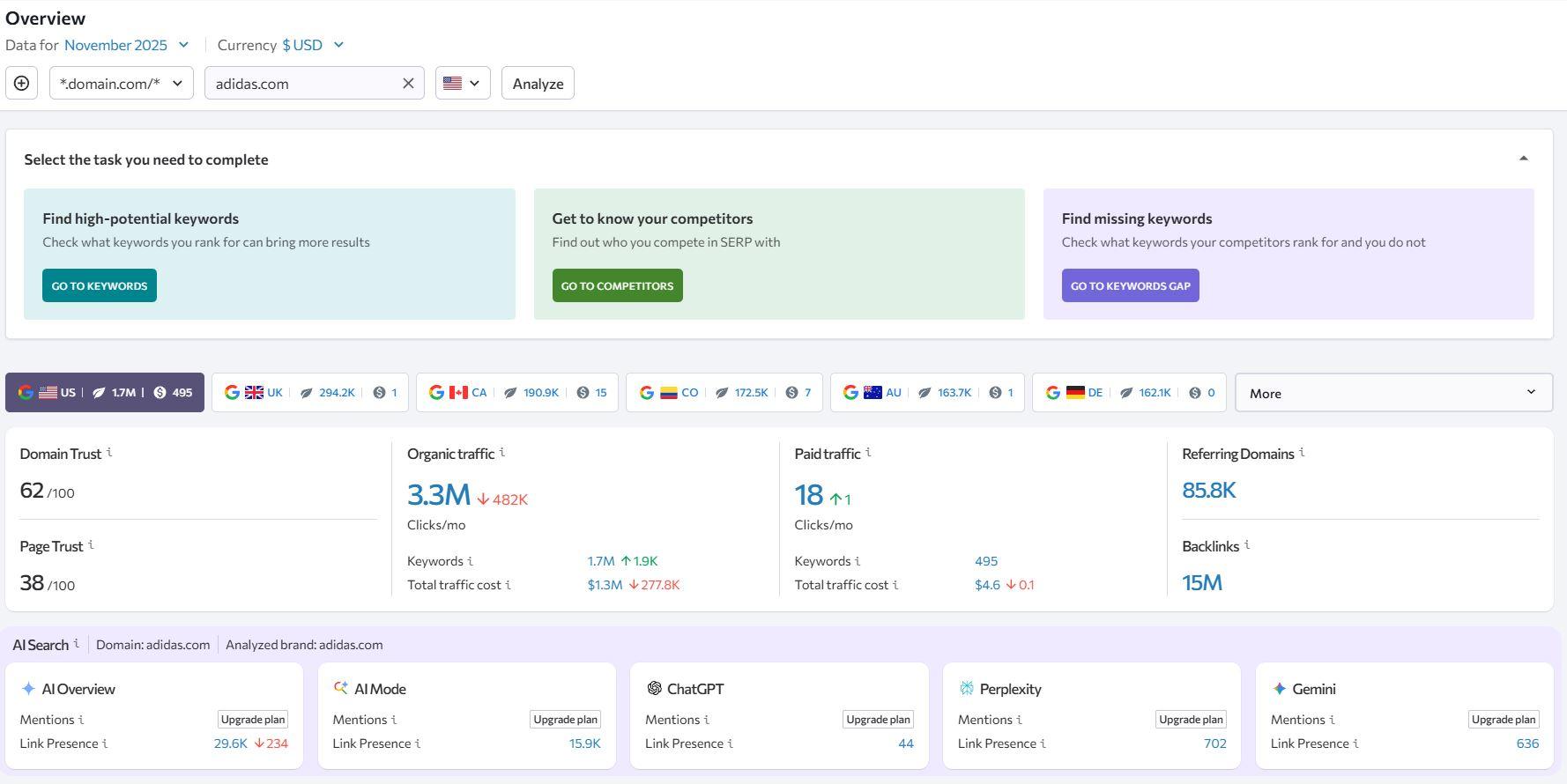Open the 15M backlinks link
This screenshot has width=1567, height=784.
pyautogui.click(x=1202, y=582)
